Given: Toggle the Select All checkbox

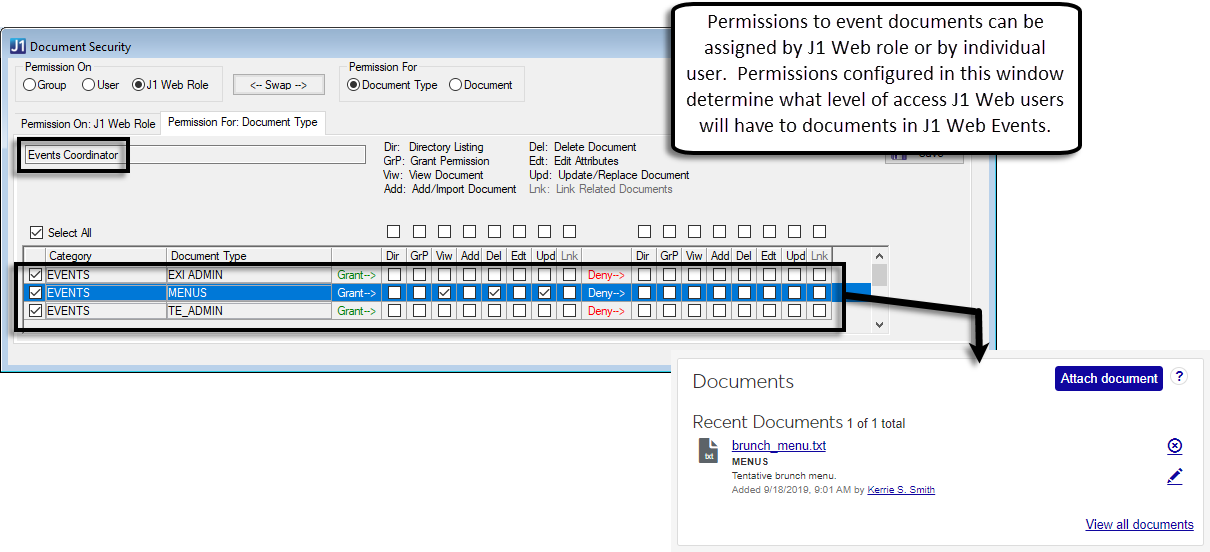Looking at the screenshot, I should click(x=37, y=233).
